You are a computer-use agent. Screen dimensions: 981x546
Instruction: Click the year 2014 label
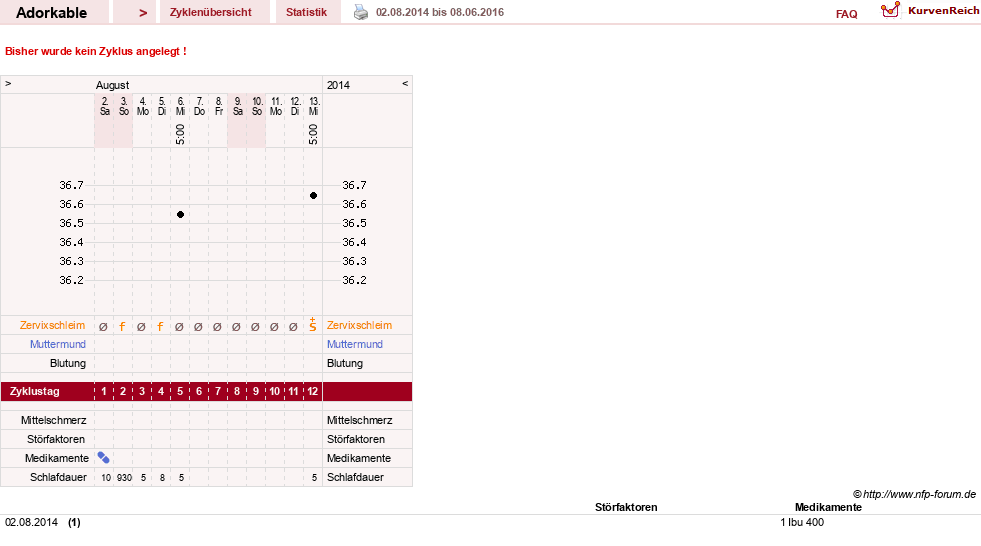pyautogui.click(x=338, y=85)
